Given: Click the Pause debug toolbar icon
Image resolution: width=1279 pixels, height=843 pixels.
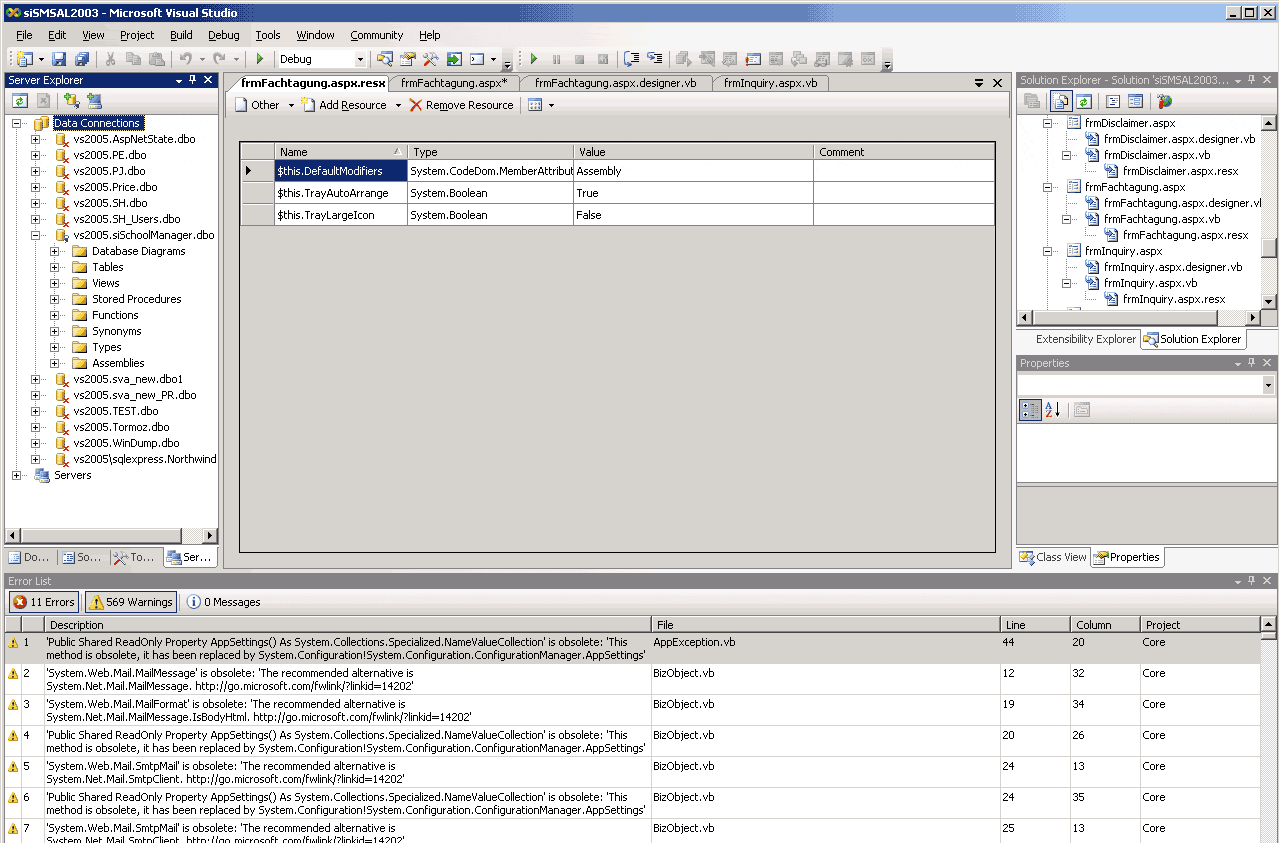Looking at the screenshot, I should 557,60.
